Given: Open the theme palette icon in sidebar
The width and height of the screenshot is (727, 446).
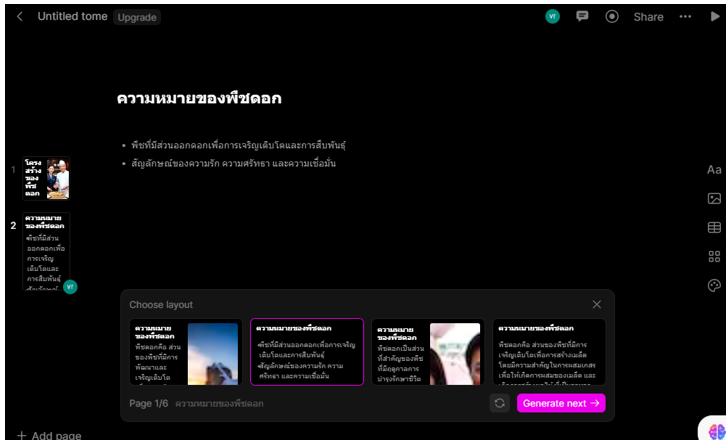Looking at the screenshot, I should (x=714, y=285).
